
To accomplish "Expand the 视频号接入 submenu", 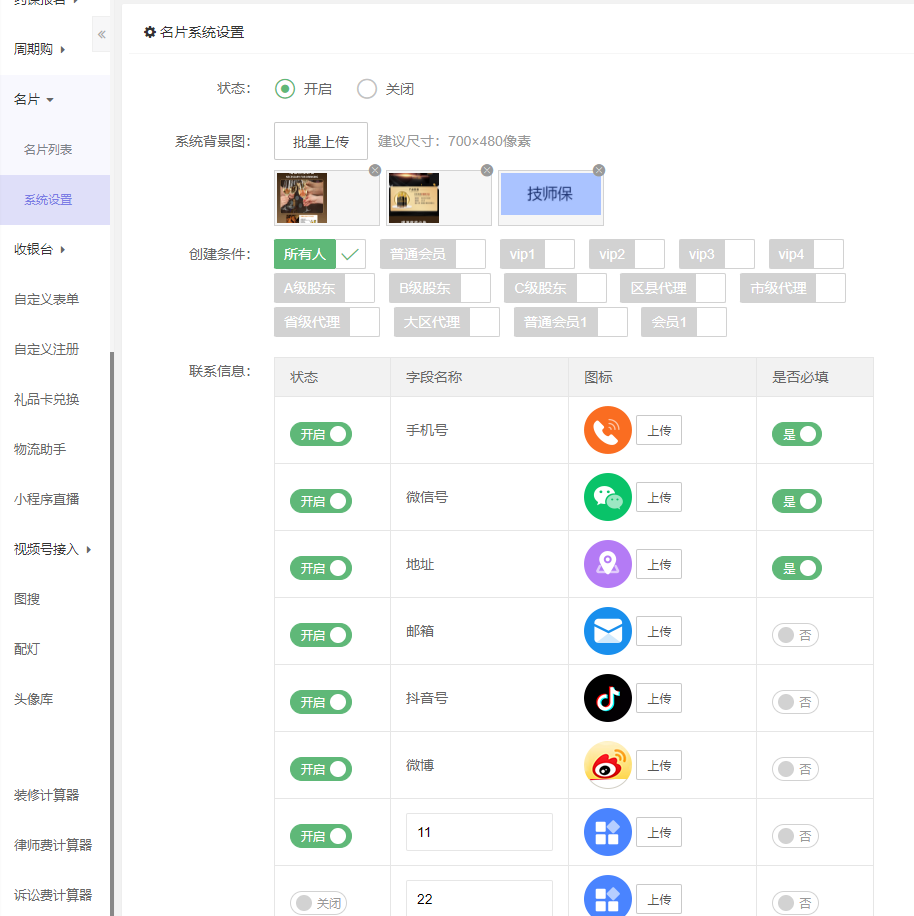I will pyautogui.click(x=53, y=549).
